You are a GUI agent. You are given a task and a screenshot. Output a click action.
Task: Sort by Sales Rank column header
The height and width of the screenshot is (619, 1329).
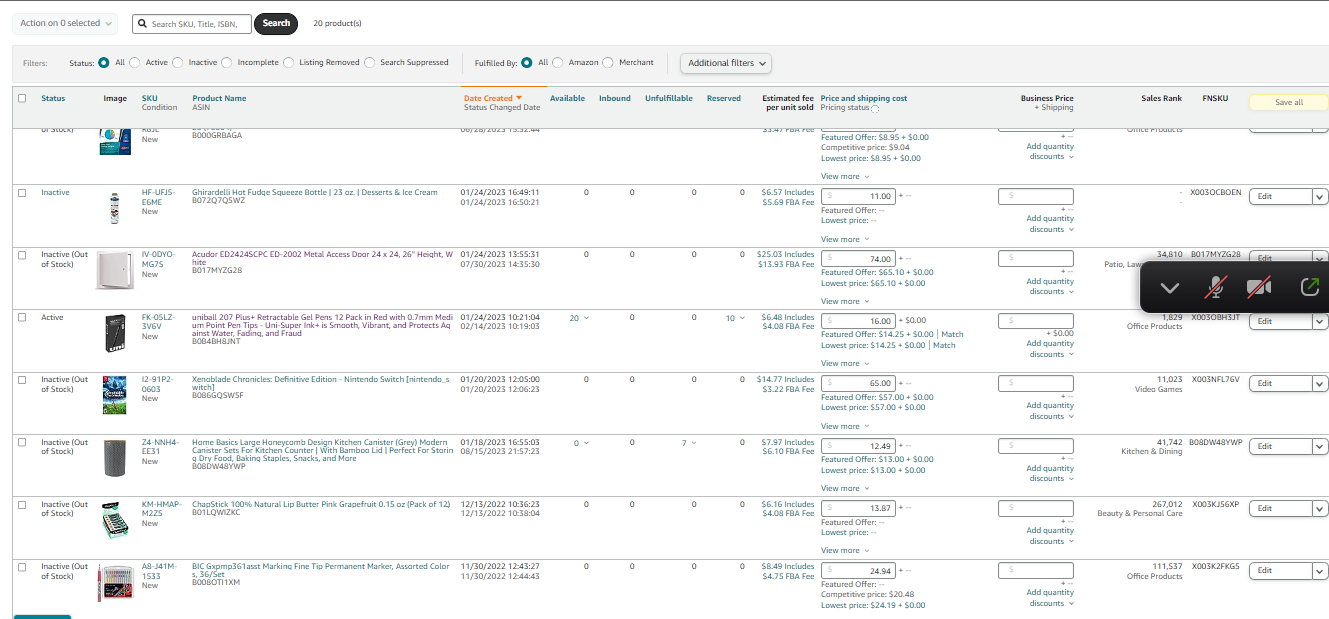click(1161, 98)
